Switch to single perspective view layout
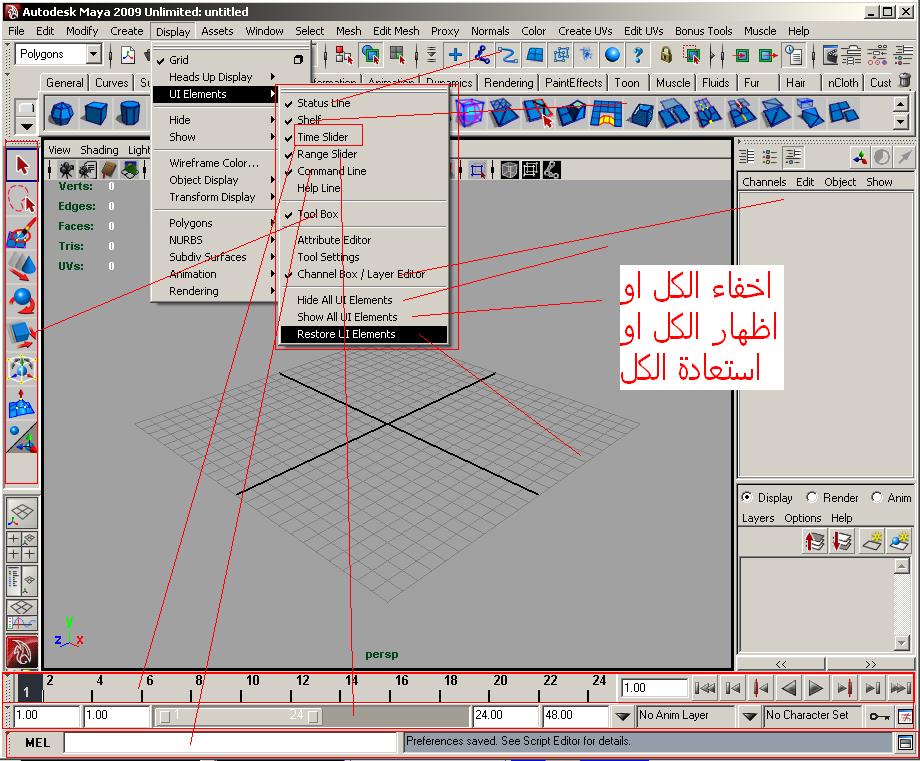Image resolution: width=920 pixels, height=761 pixels. tap(22, 513)
